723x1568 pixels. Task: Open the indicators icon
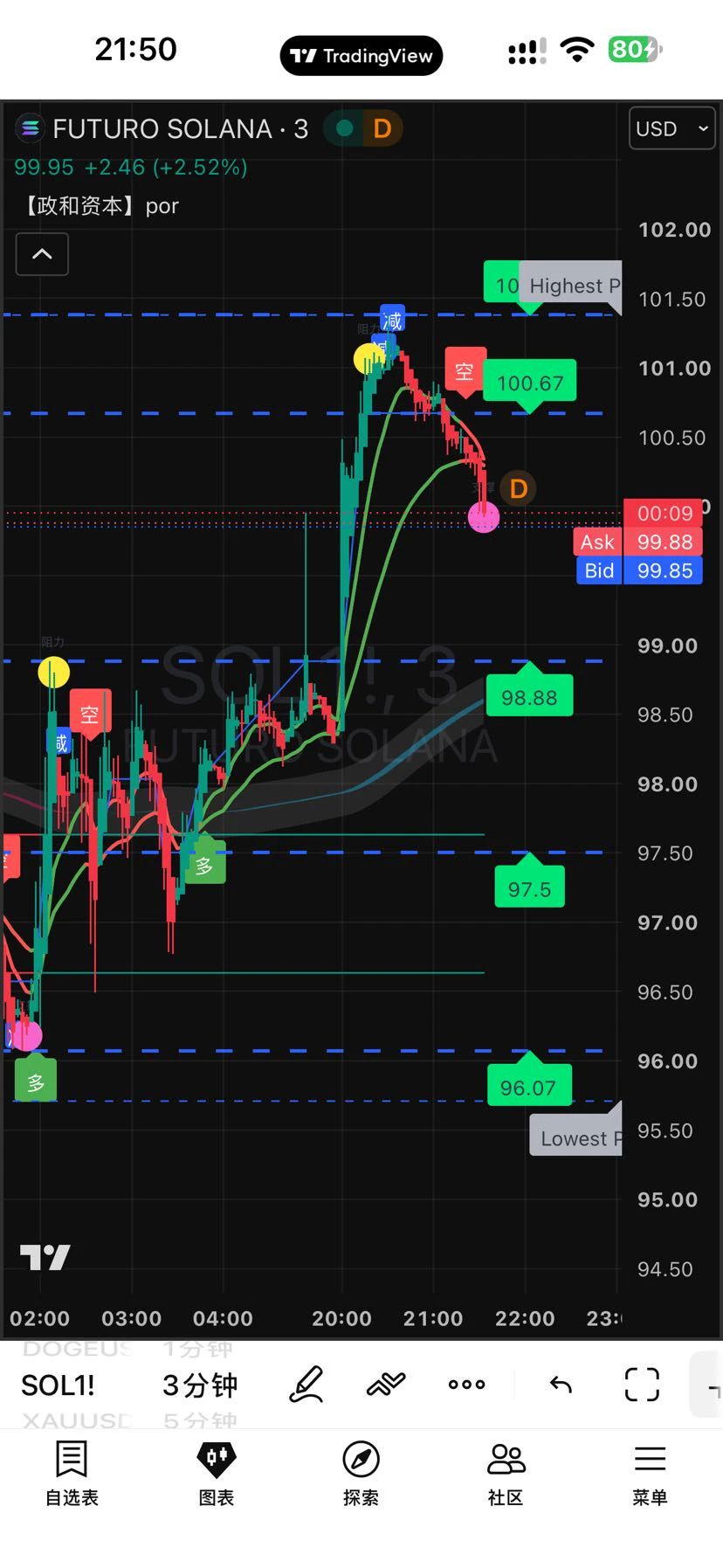coord(386,1385)
